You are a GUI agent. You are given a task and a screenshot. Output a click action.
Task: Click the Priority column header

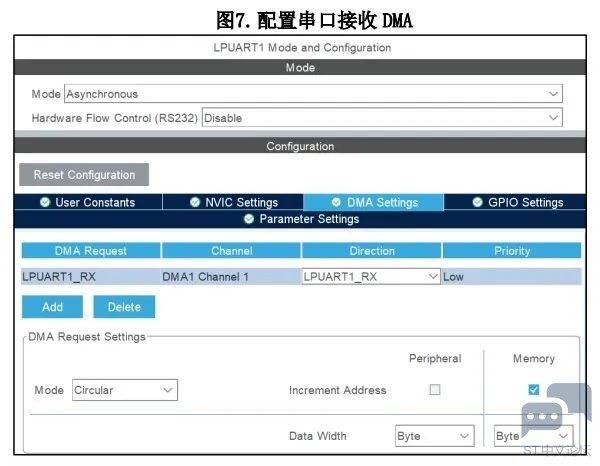(512, 251)
